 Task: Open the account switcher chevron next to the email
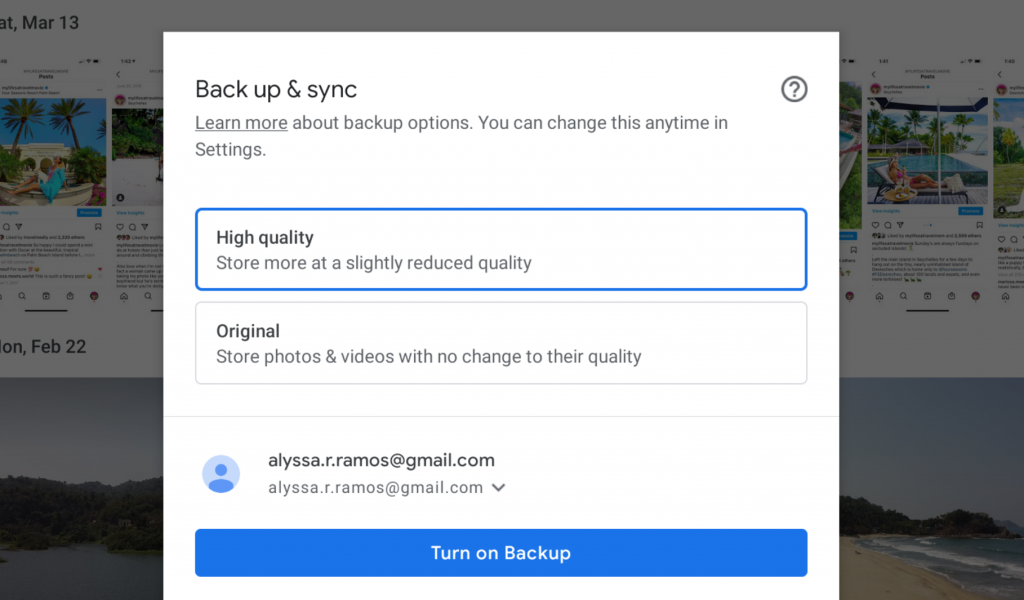coord(498,487)
